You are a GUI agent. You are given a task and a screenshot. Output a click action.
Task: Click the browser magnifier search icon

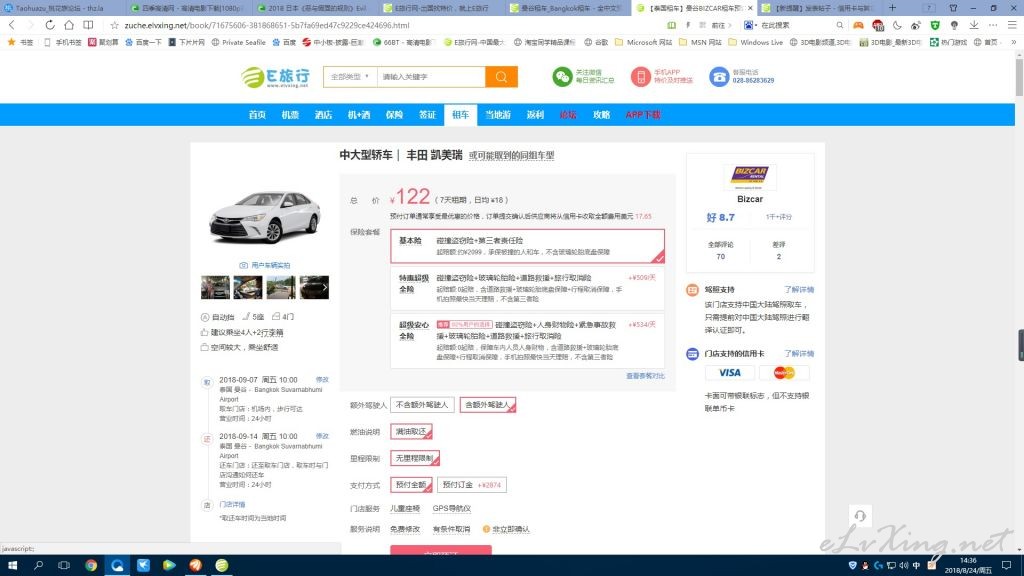pos(840,25)
